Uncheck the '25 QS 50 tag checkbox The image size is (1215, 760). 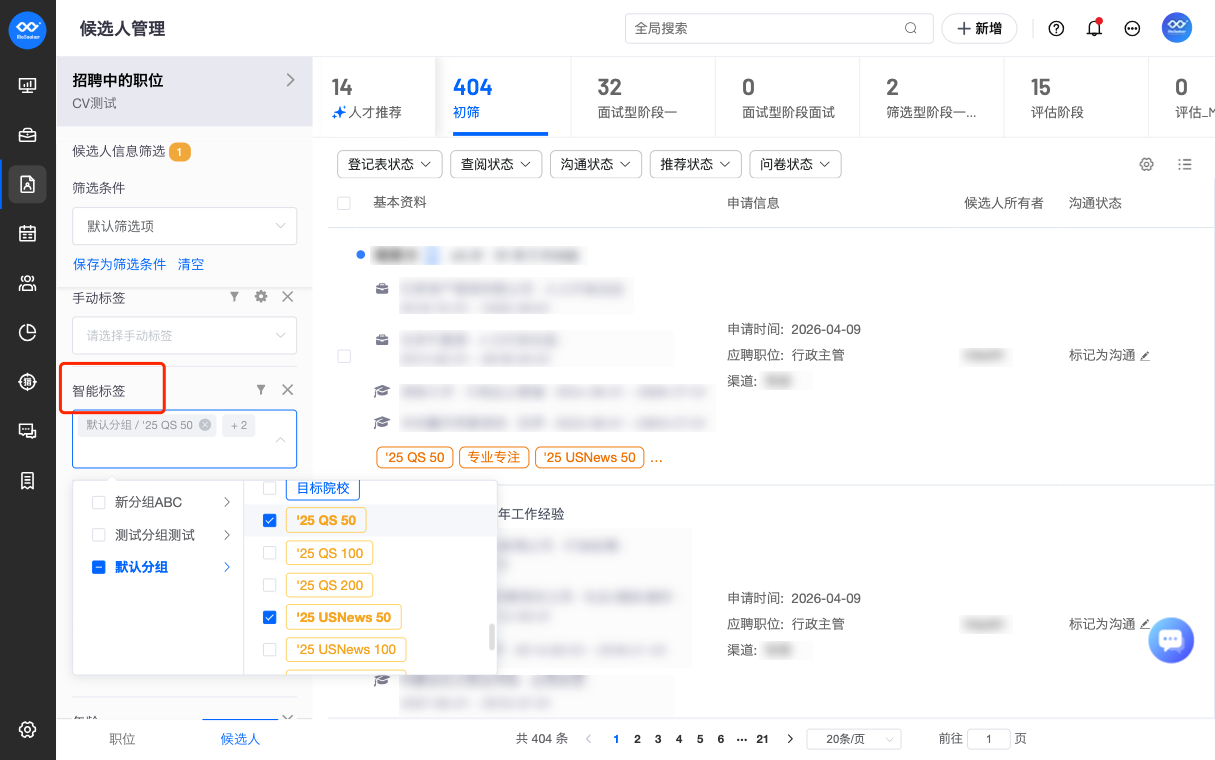pyautogui.click(x=269, y=521)
